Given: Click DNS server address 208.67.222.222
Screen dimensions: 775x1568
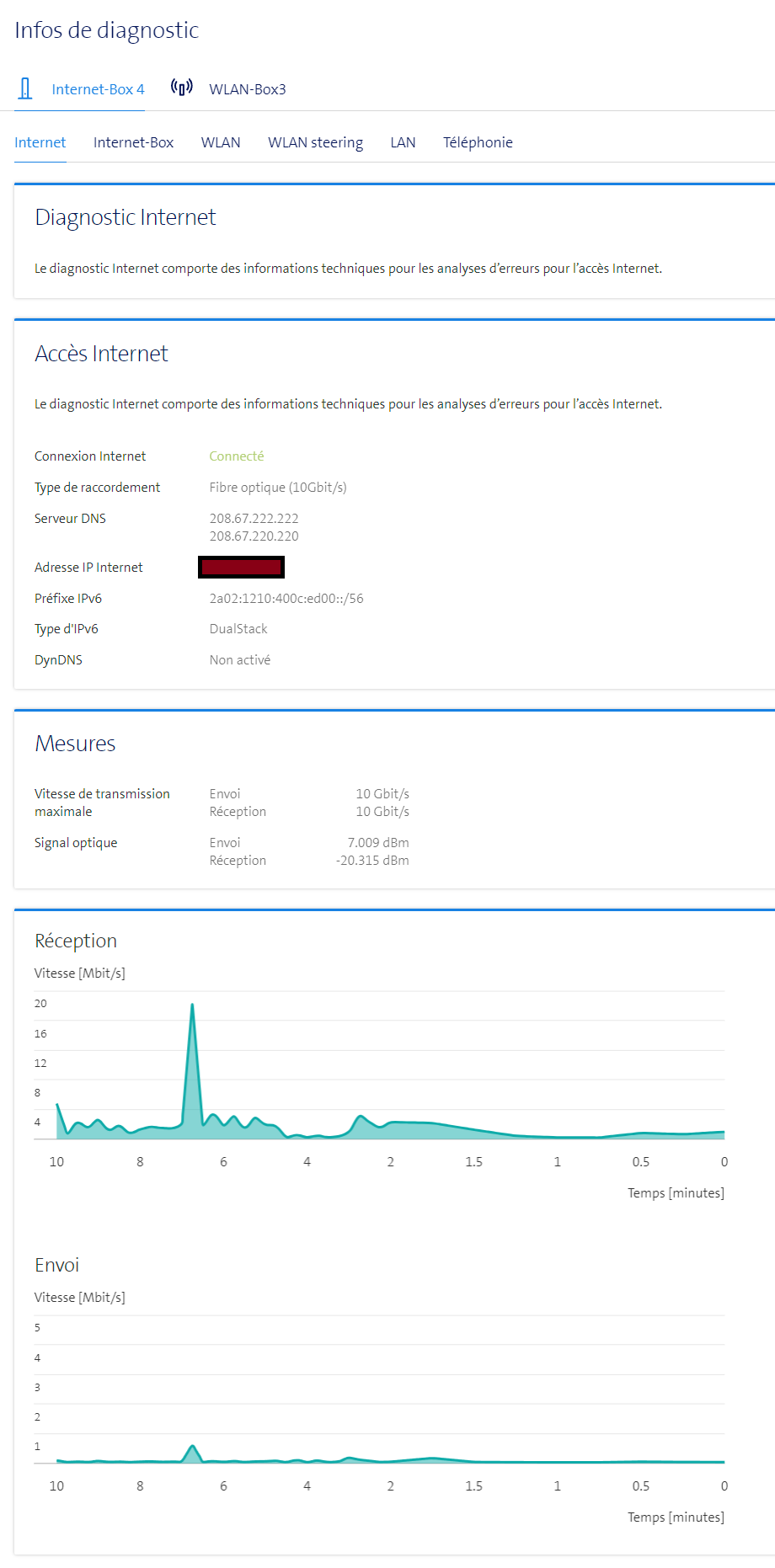Looking at the screenshot, I should pos(254,519).
